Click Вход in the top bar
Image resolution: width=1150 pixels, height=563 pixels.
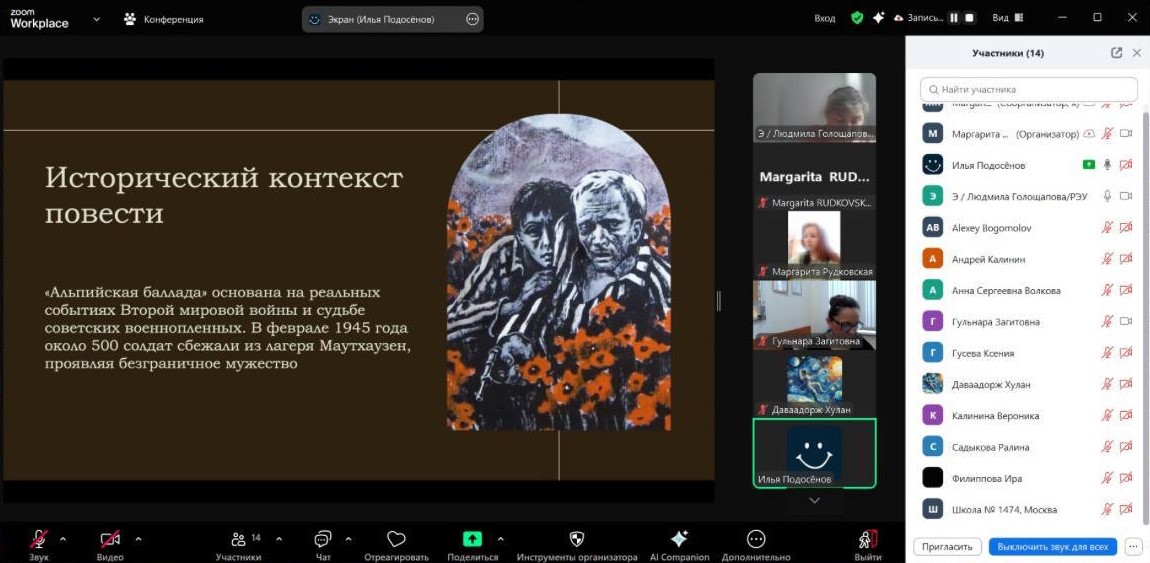click(x=824, y=18)
